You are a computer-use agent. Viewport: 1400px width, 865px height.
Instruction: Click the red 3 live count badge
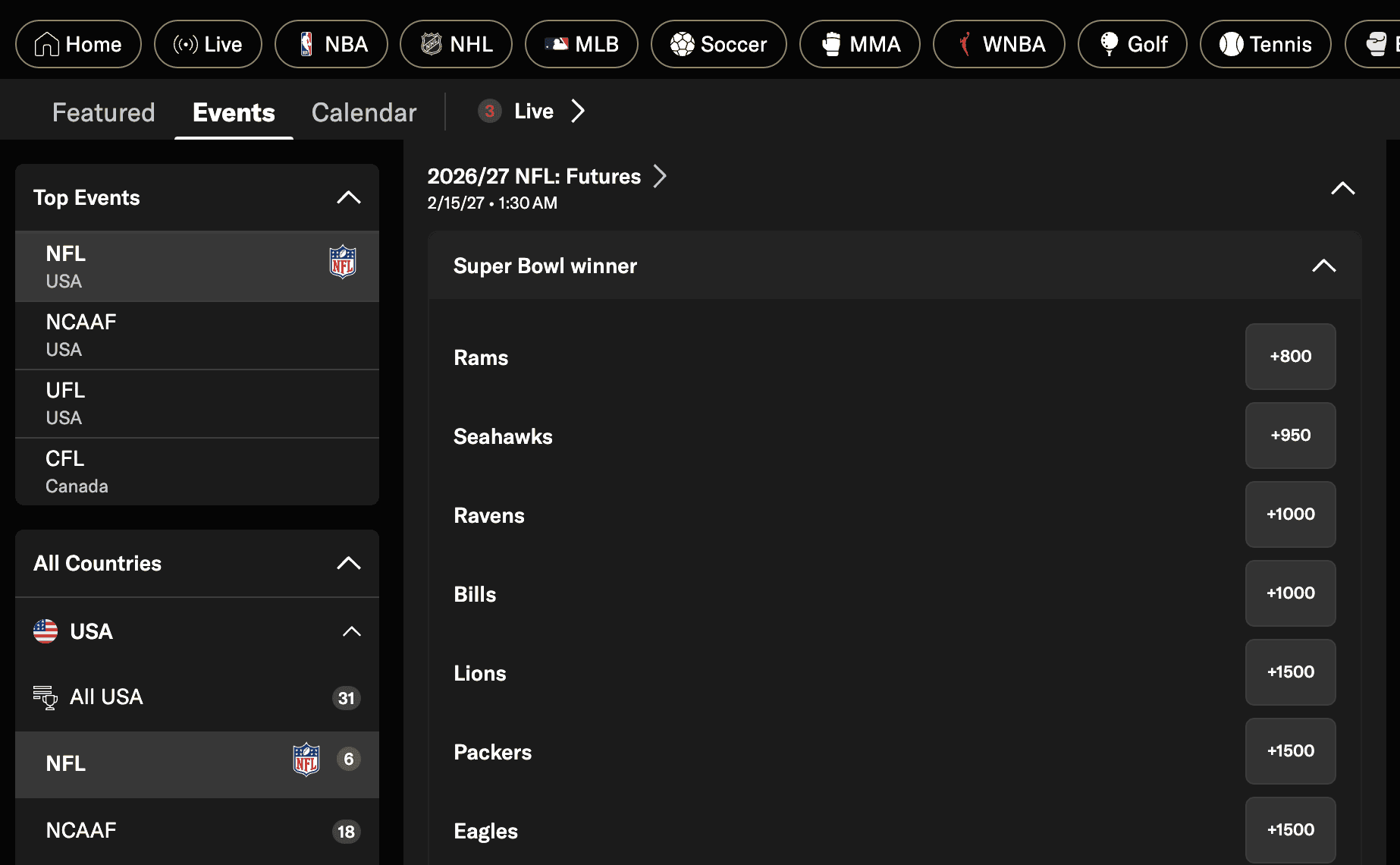coord(490,112)
